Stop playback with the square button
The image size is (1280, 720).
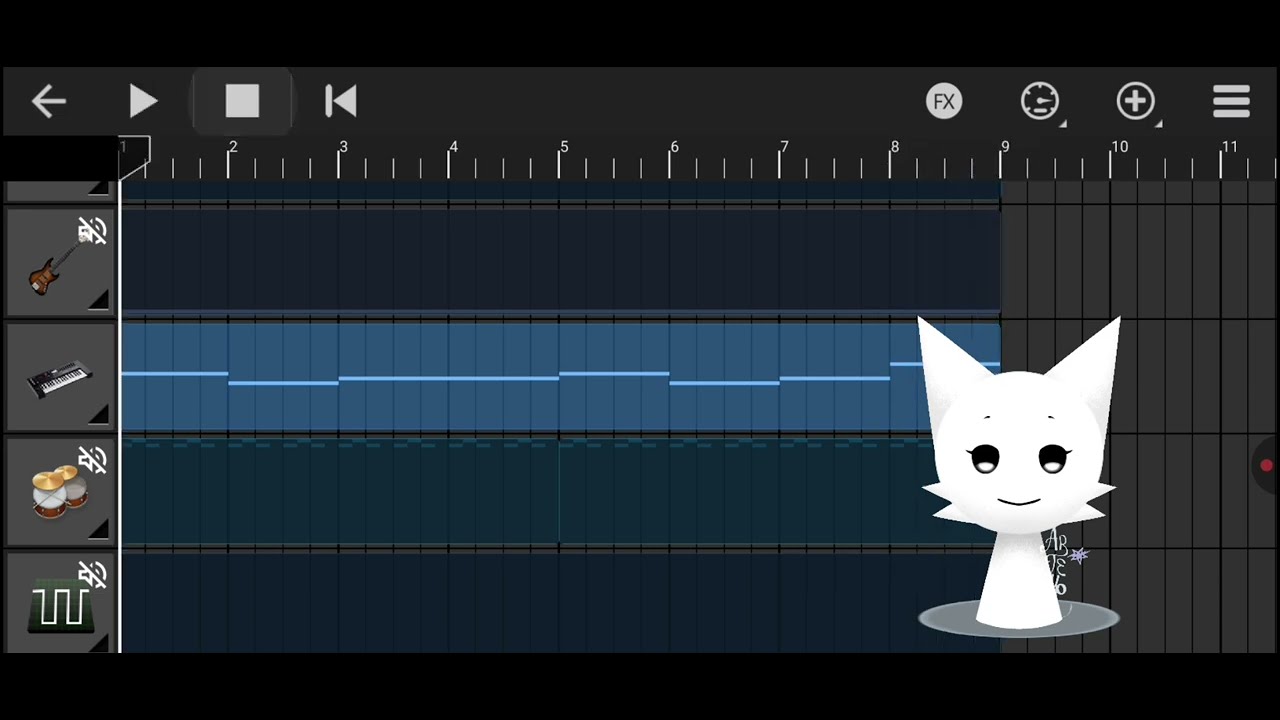click(x=242, y=101)
